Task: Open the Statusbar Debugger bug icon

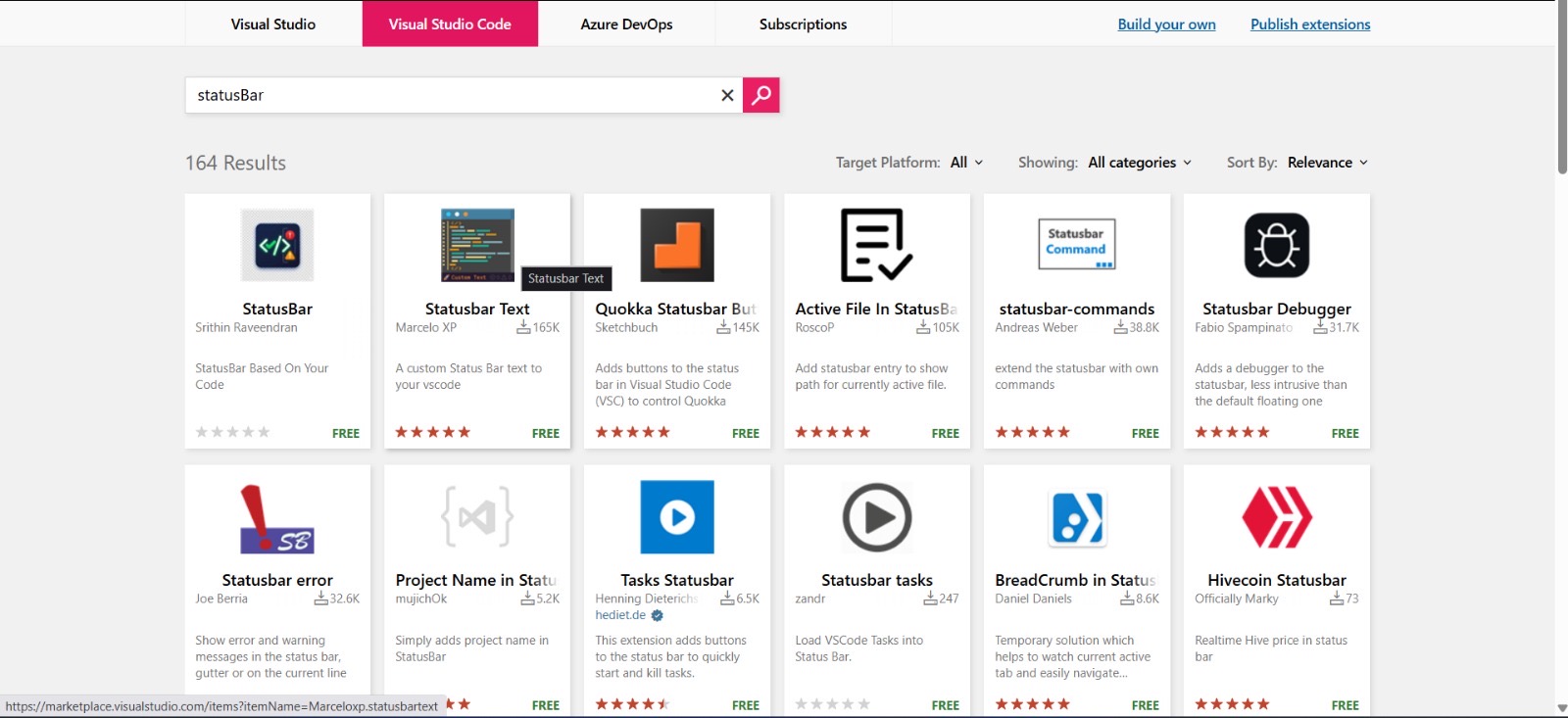Action: tap(1276, 245)
